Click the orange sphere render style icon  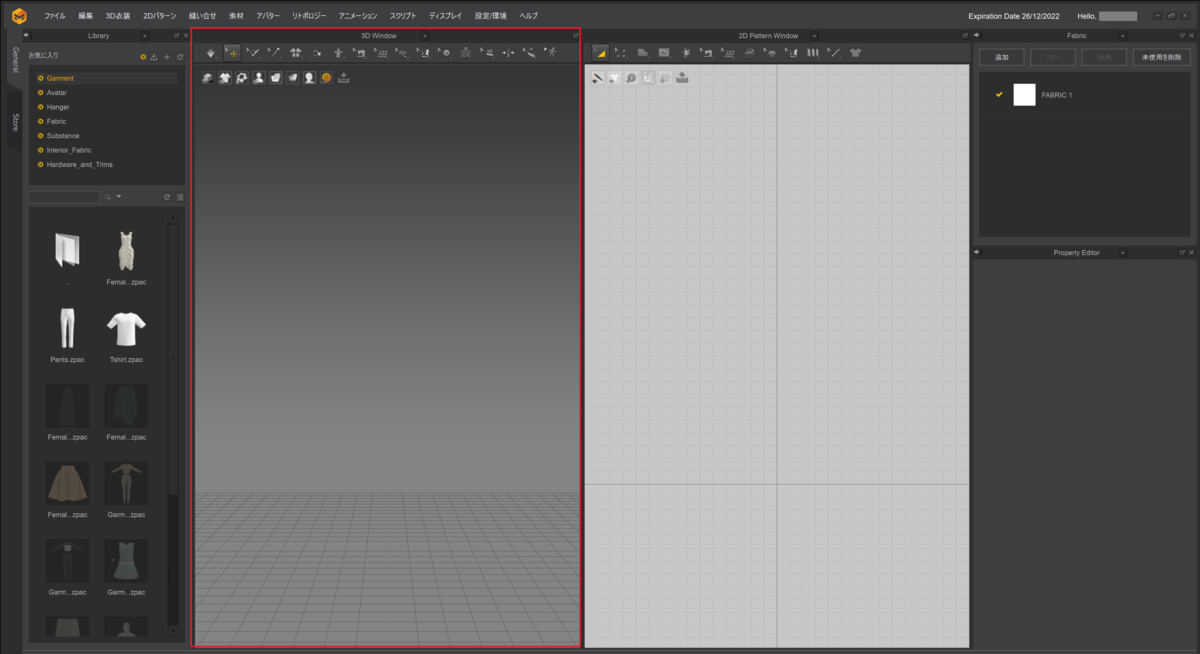pos(326,78)
